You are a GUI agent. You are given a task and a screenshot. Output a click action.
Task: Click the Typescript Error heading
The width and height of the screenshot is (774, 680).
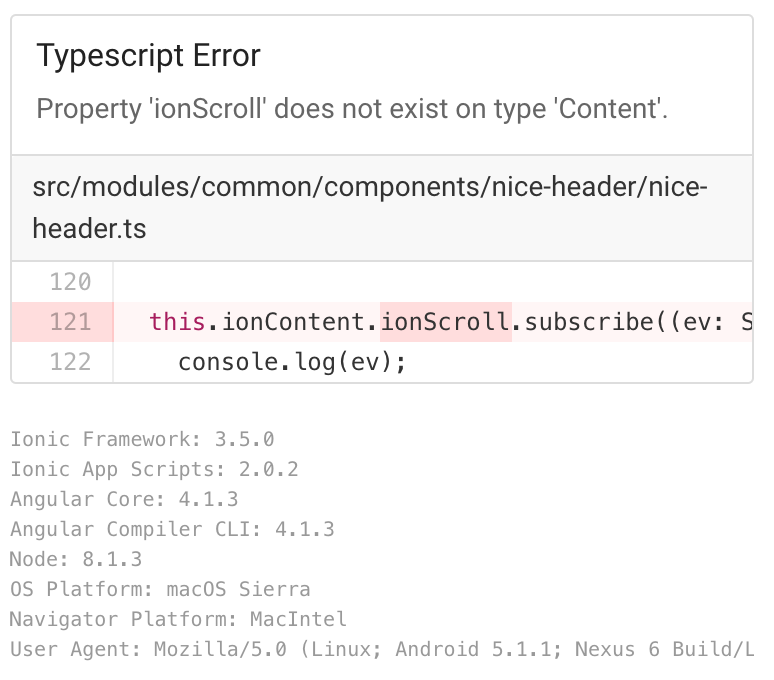pos(148,55)
